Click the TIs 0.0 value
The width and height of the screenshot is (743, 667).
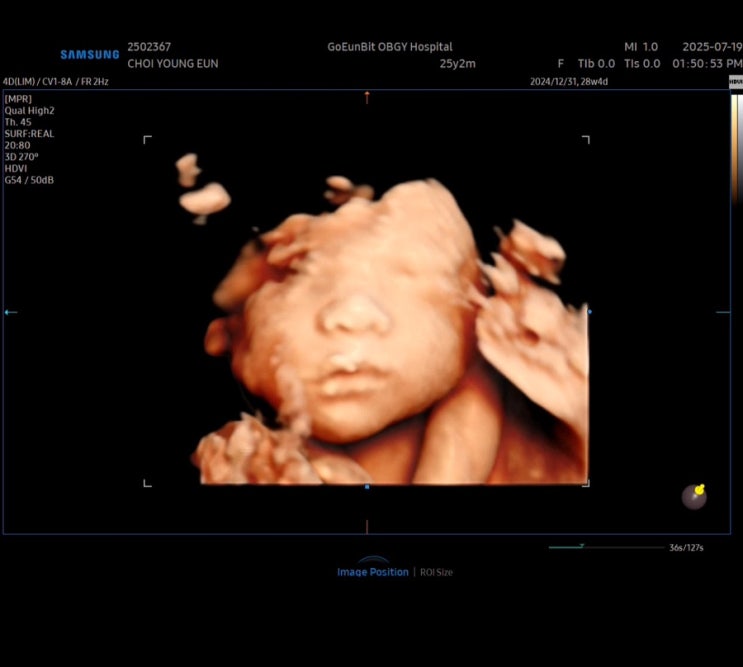pyautogui.click(x=642, y=63)
